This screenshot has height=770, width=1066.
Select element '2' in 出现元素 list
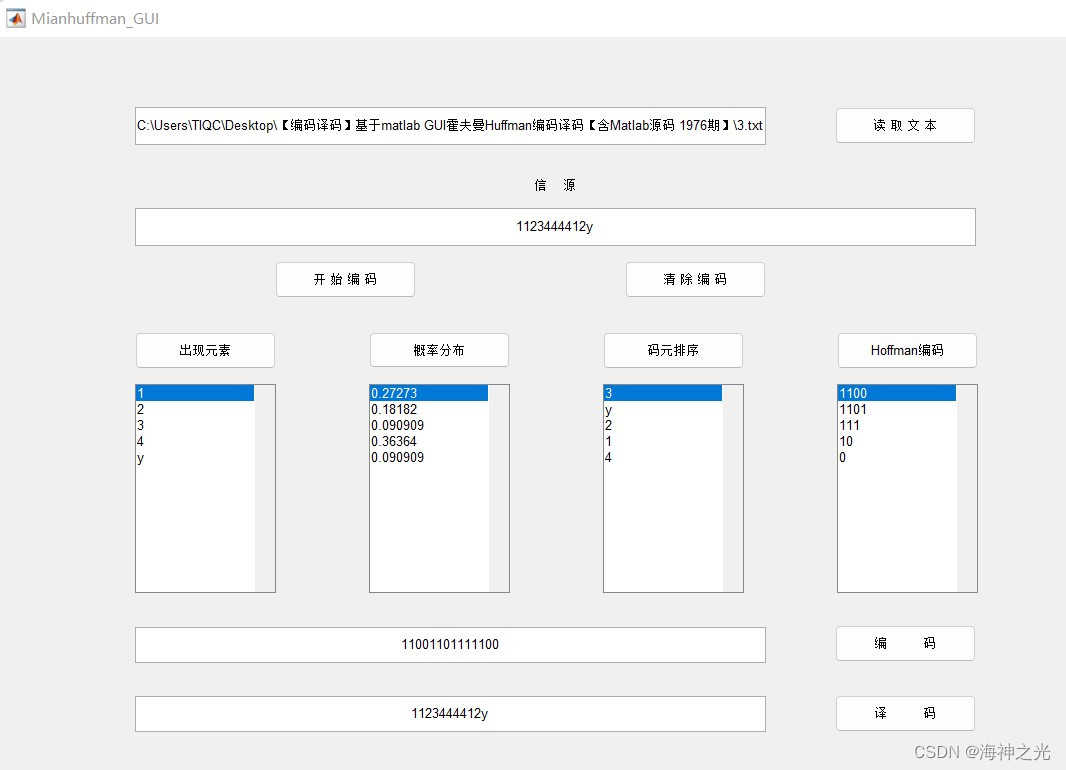(195, 409)
